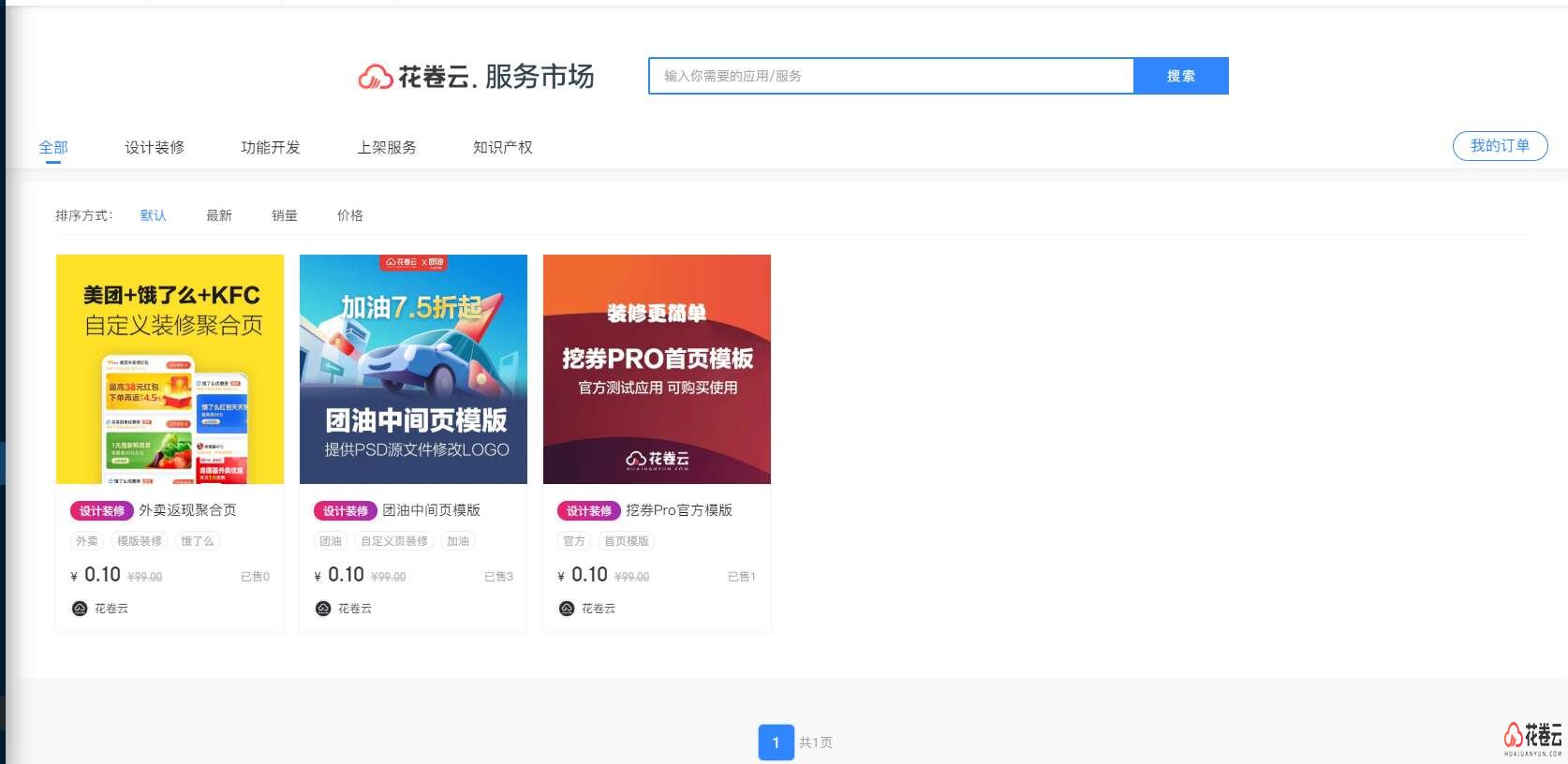Select the 全部 category tab
Image resolution: width=1568 pixels, height=764 pixels.
coord(53,147)
